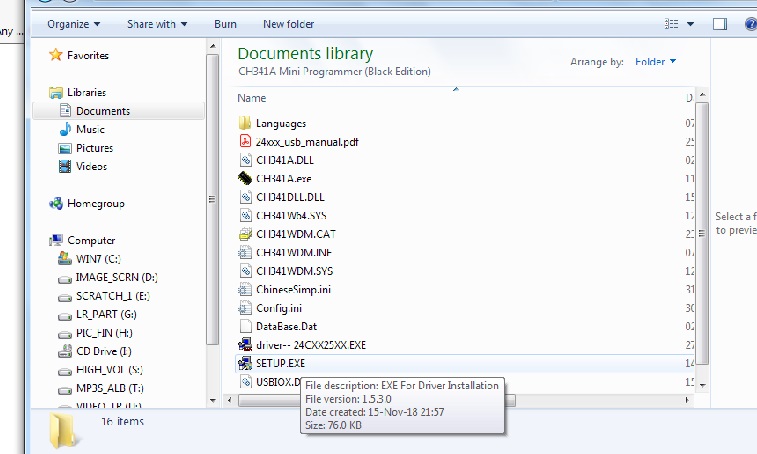Click the Burn toolbar button
Viewport: 757px width, 454px height.
click(225, 24)
